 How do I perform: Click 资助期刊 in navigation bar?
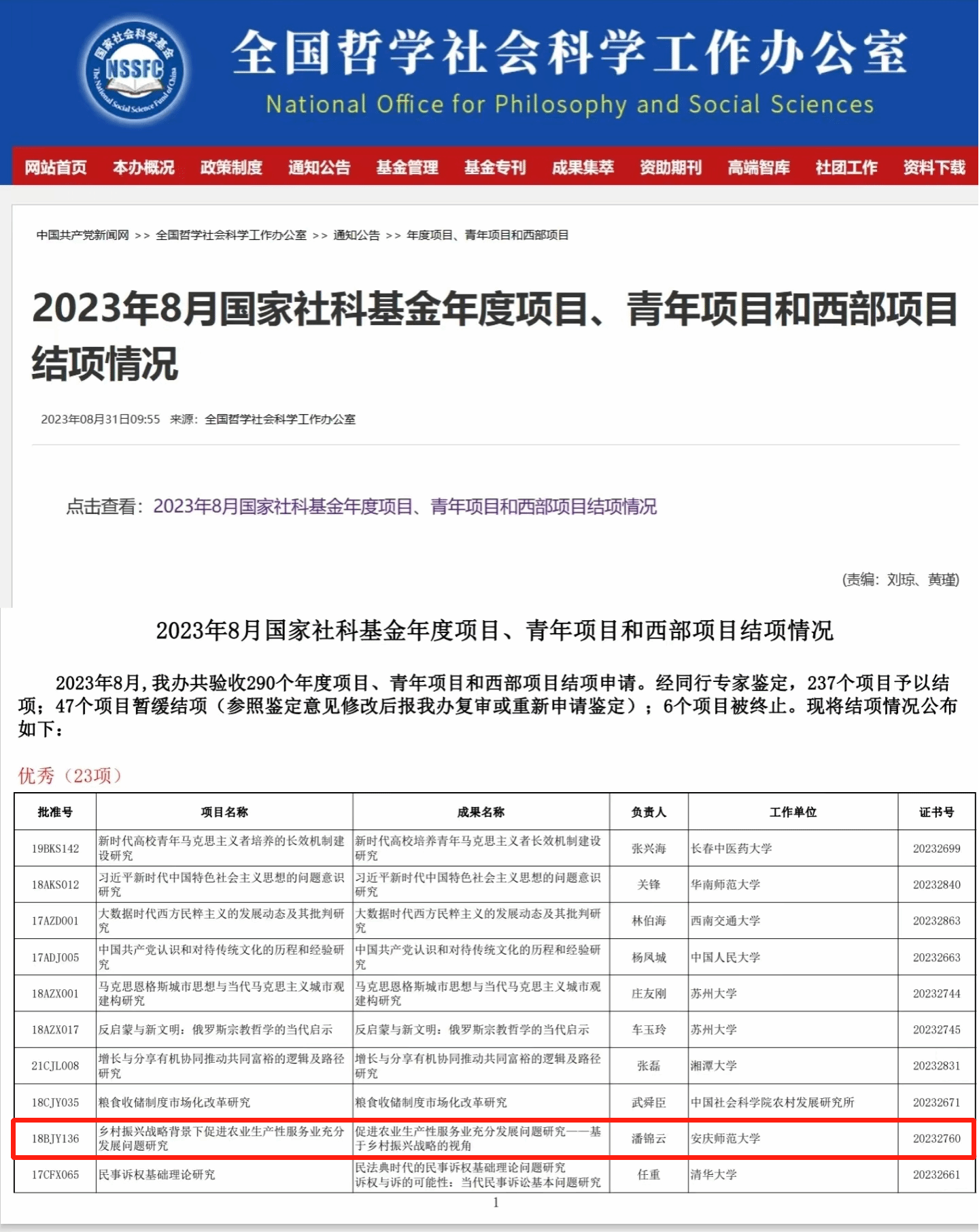click(x=670, y=167)
